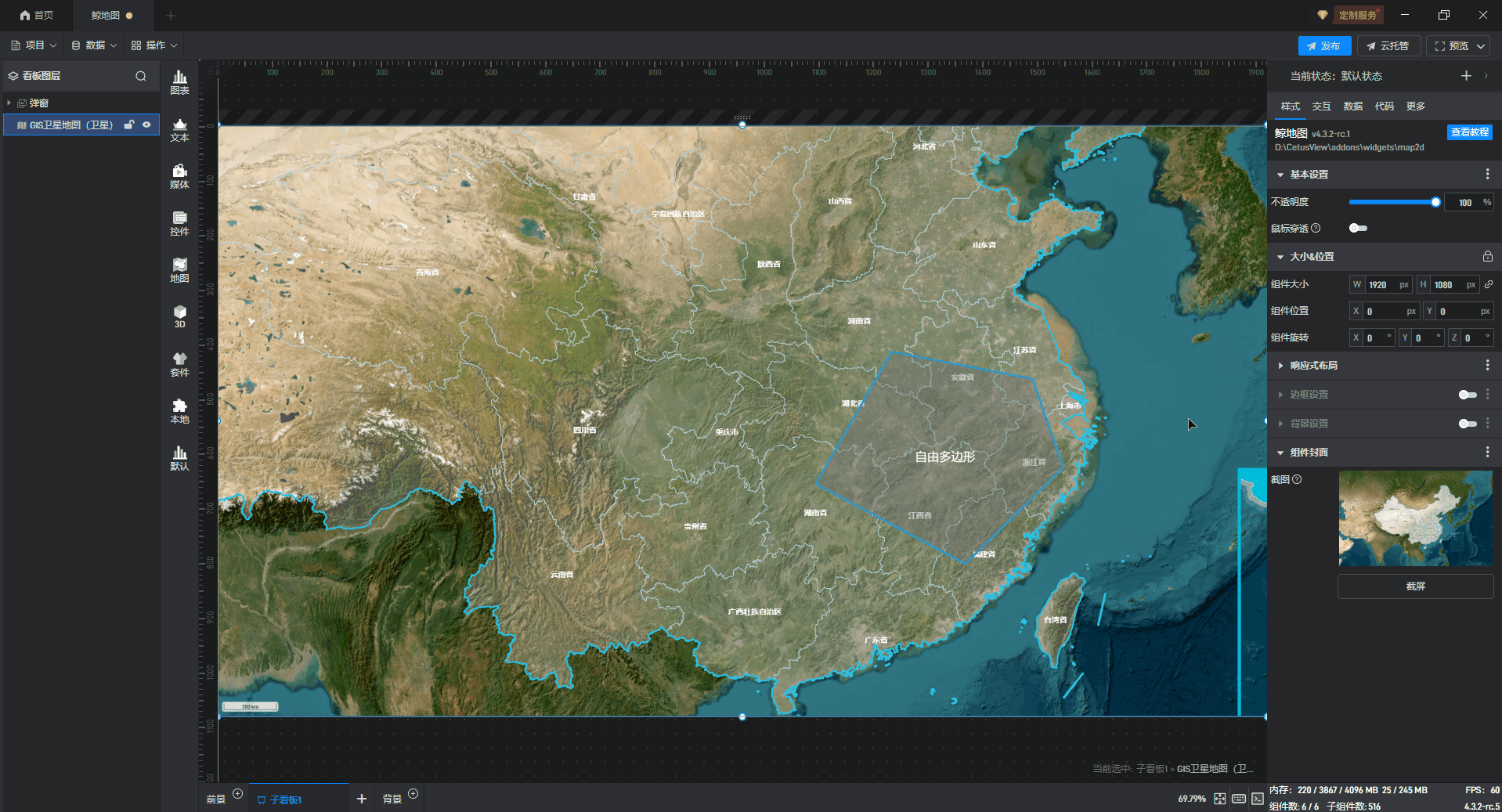The width and height of the screenshot is (1502, 812).
Task: Click the help icon next to 鼠标穿透
Action: pyautogui.click(x=1316, y=229)
